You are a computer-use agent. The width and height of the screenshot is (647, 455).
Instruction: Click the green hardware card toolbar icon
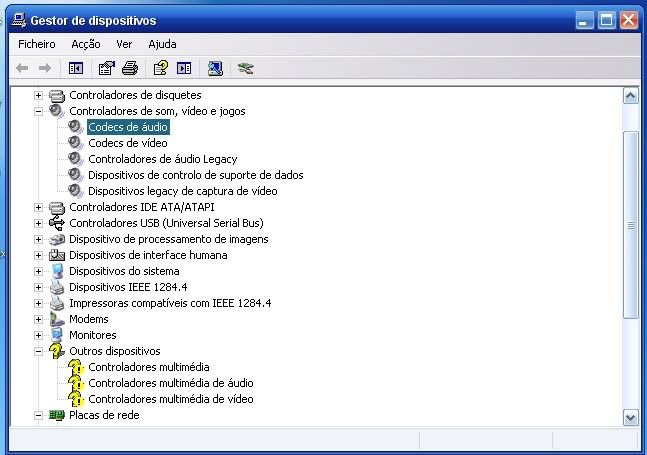pos(246,68)
